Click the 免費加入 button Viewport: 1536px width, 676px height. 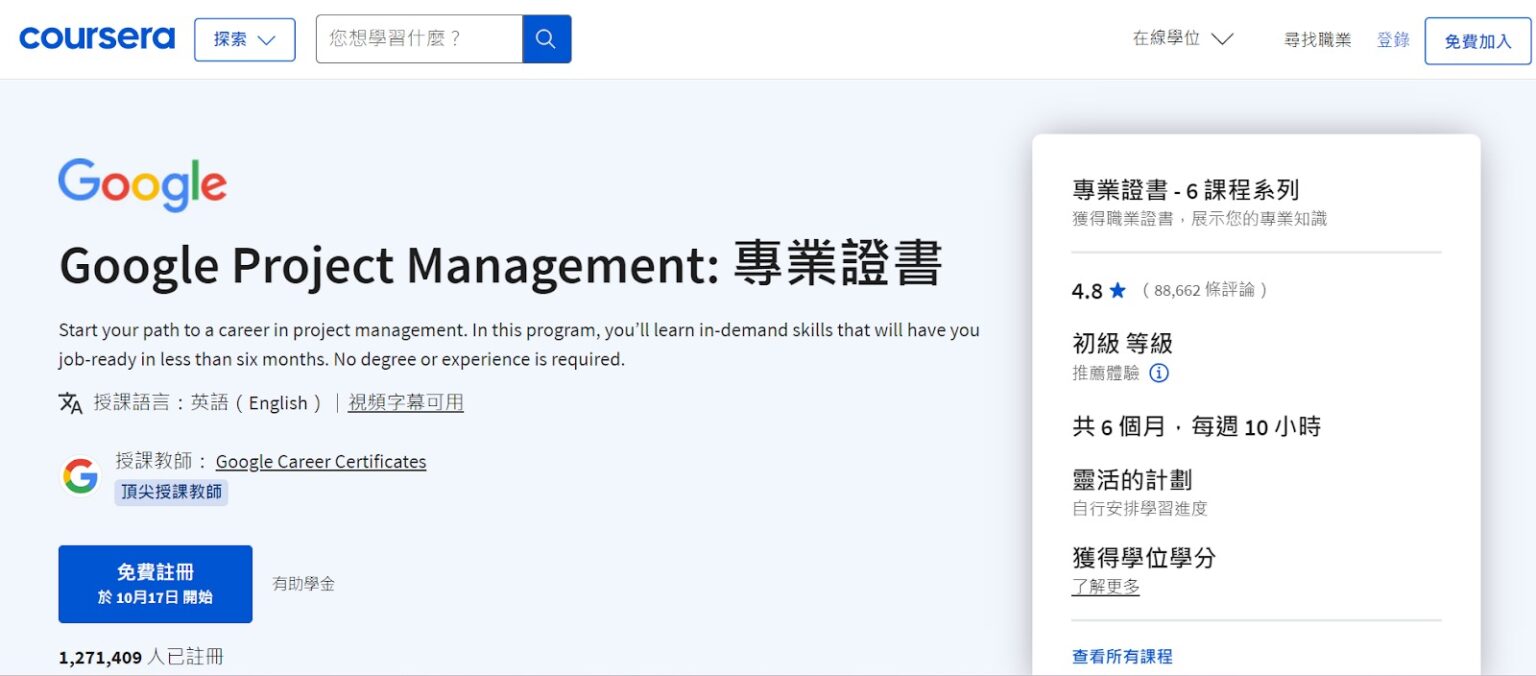point(1476,41)
